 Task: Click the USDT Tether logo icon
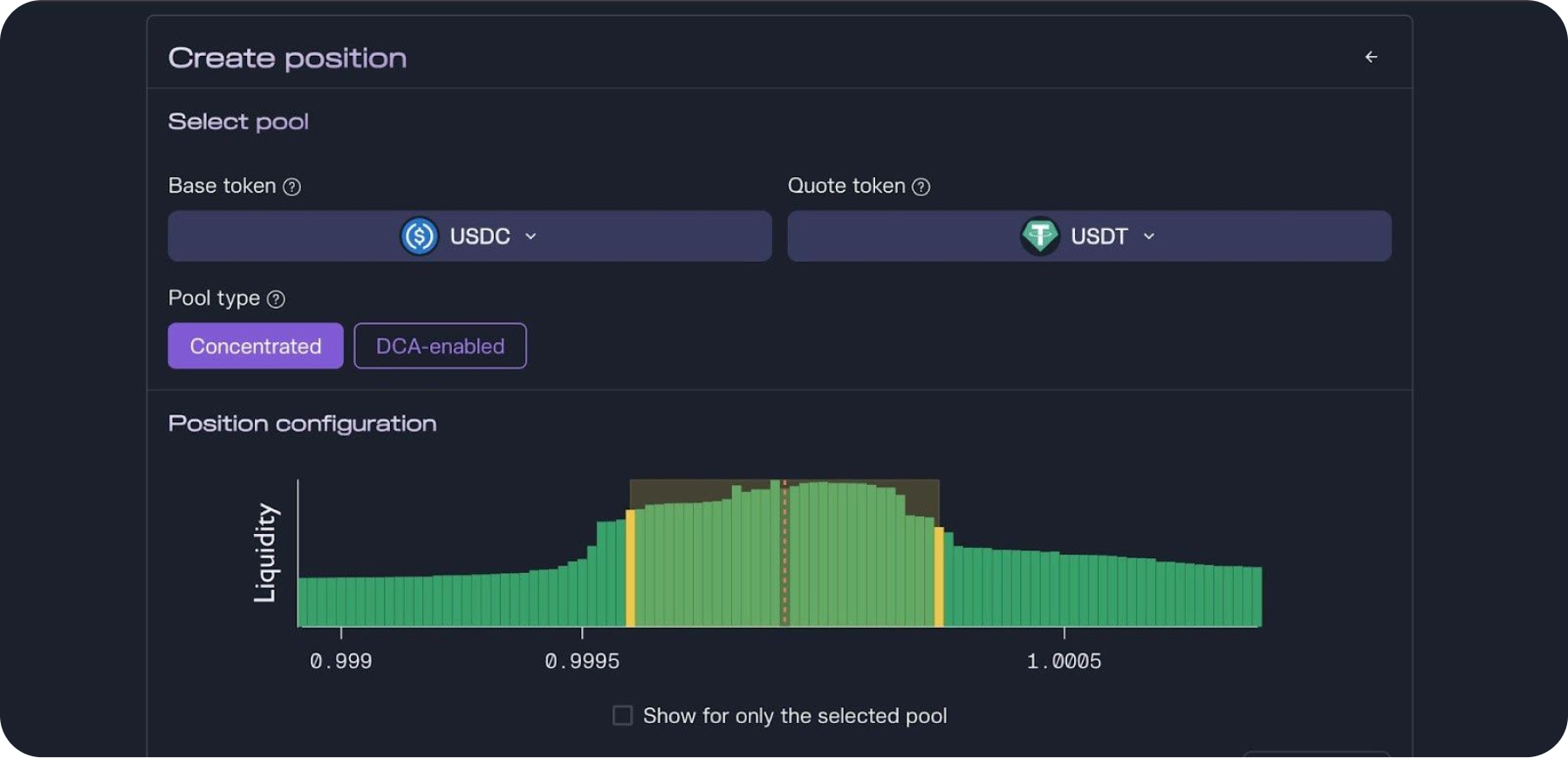click(x=1039, y=236)
